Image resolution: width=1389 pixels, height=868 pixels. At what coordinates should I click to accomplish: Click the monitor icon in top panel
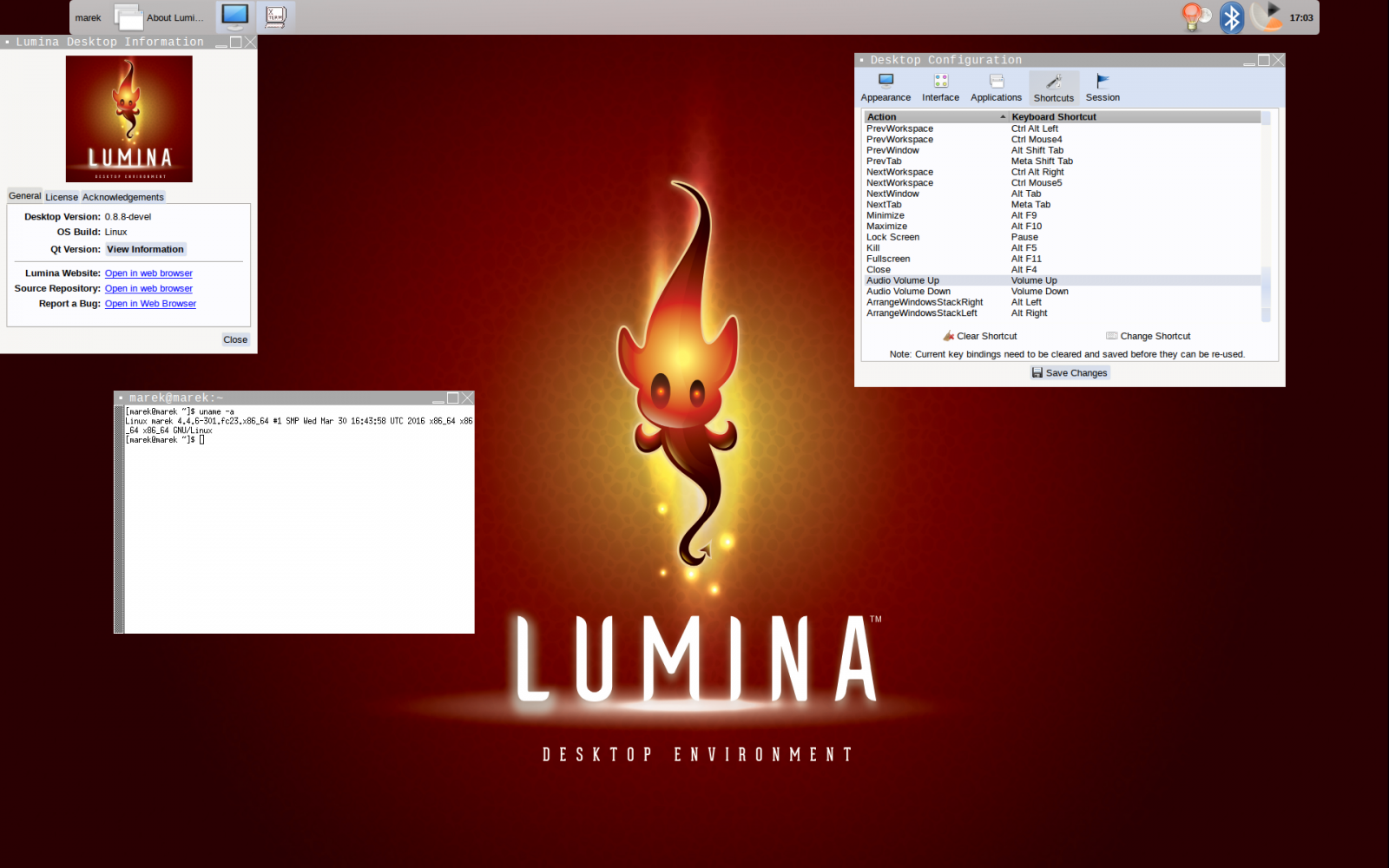coord(234,16)
